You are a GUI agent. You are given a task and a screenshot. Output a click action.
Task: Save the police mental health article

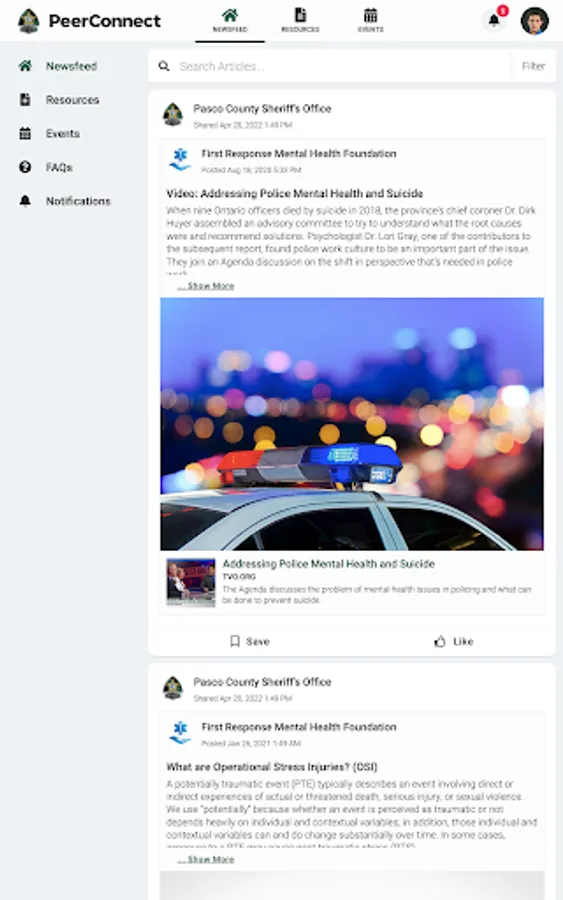coord(250,641)
